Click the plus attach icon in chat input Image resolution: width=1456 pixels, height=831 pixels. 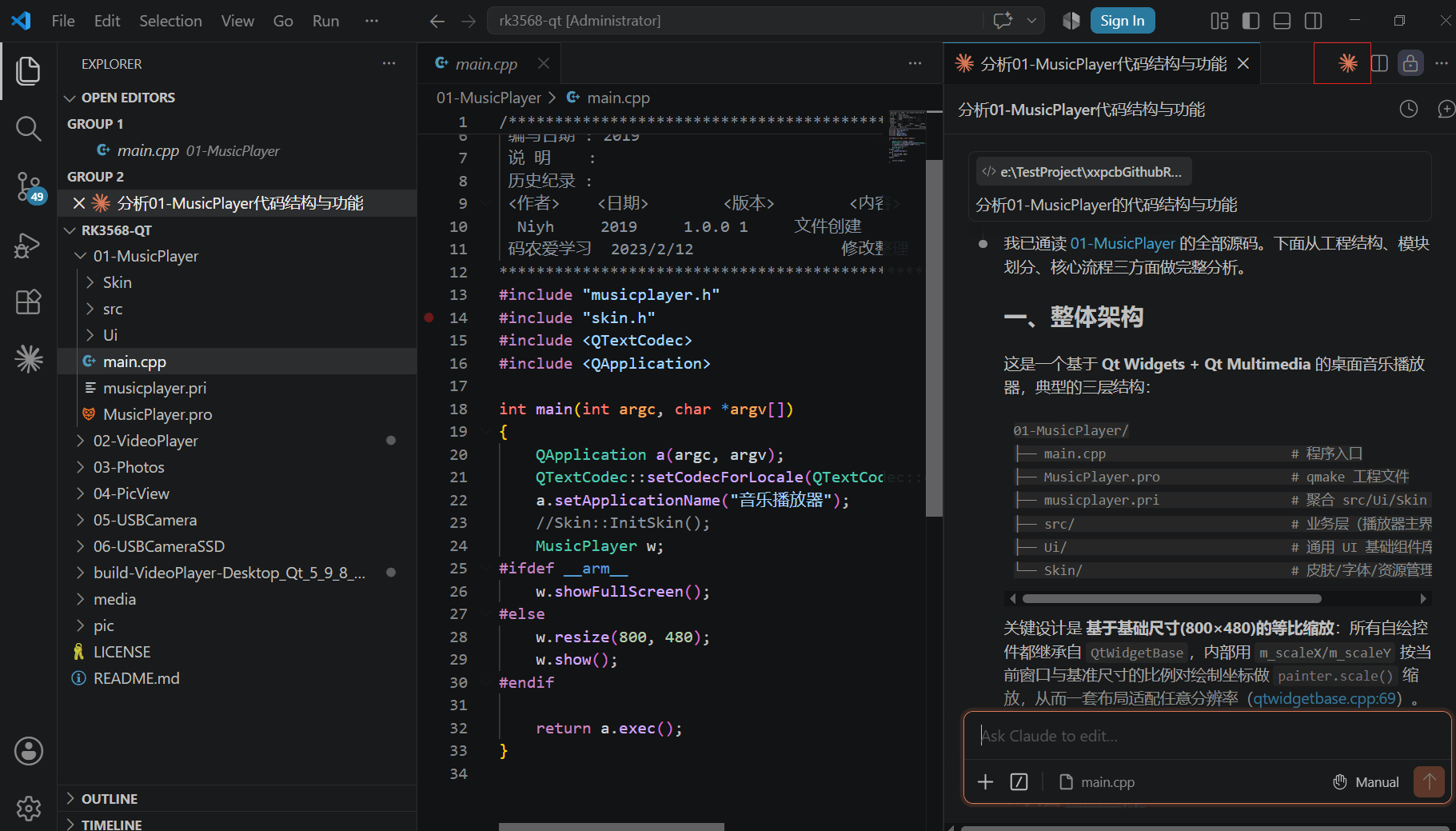click(x=986, y=782)
